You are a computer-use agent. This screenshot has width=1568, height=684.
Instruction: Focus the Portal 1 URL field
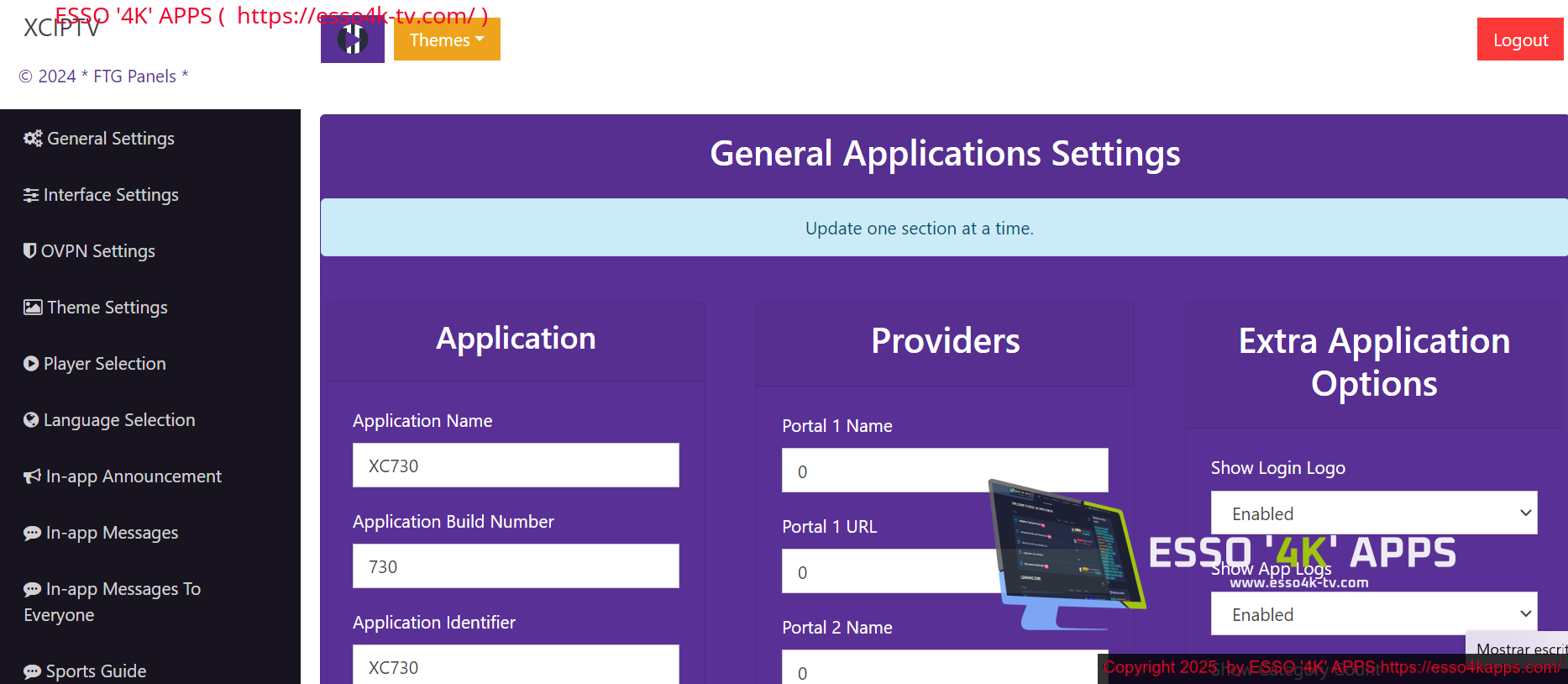click(x=945, y=571)
